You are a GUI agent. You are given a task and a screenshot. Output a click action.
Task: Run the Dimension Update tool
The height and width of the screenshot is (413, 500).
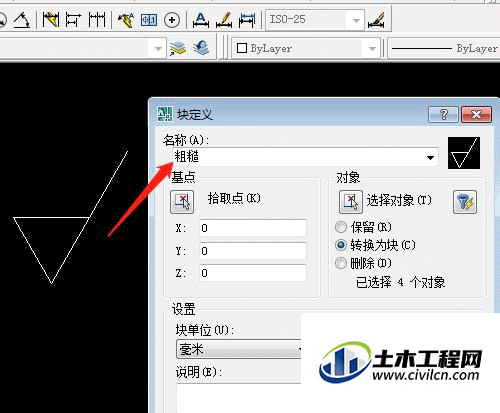pyautogui.click(x=247, y=20)
